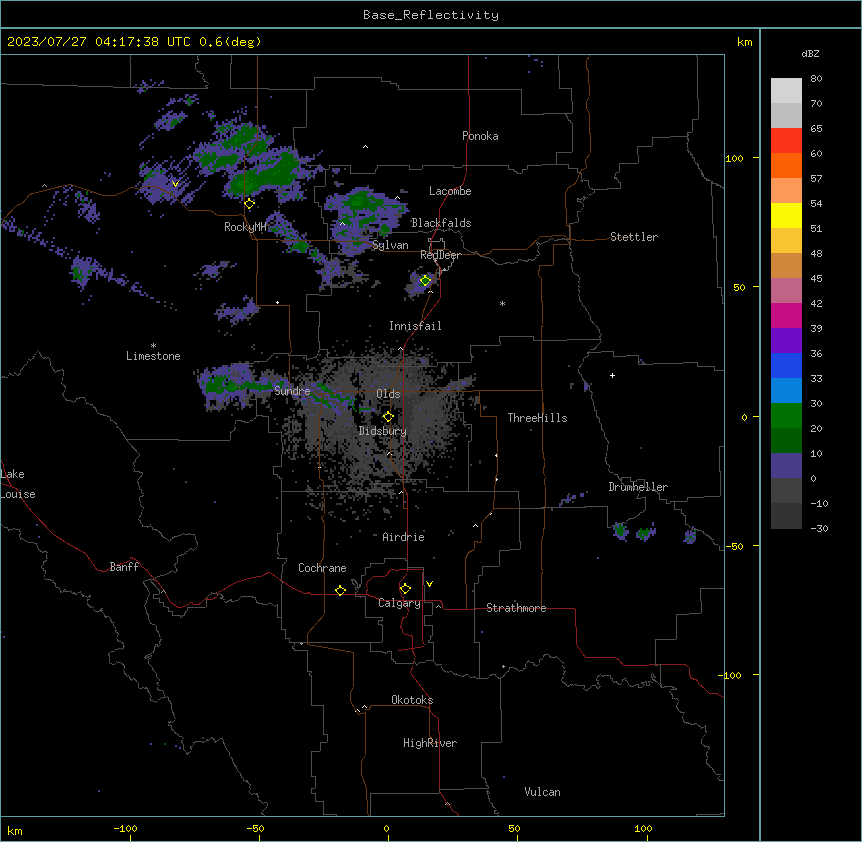Click the Innisfail town label
The image size is (862, 842).
coord(415,326)
